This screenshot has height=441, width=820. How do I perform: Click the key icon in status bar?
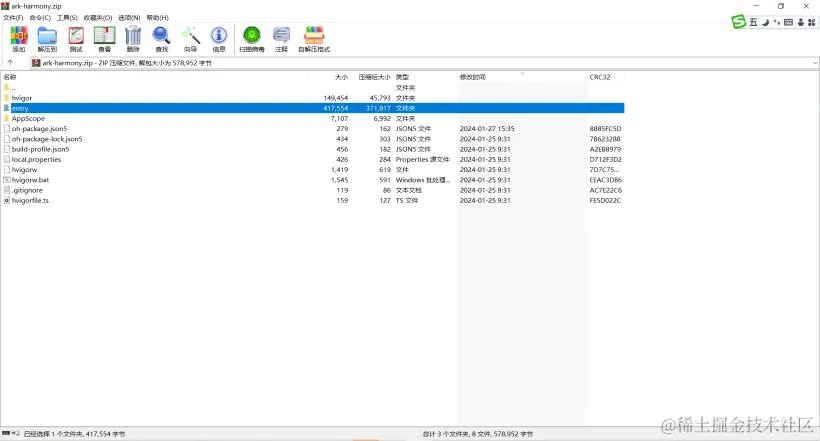tap(16, 433)
